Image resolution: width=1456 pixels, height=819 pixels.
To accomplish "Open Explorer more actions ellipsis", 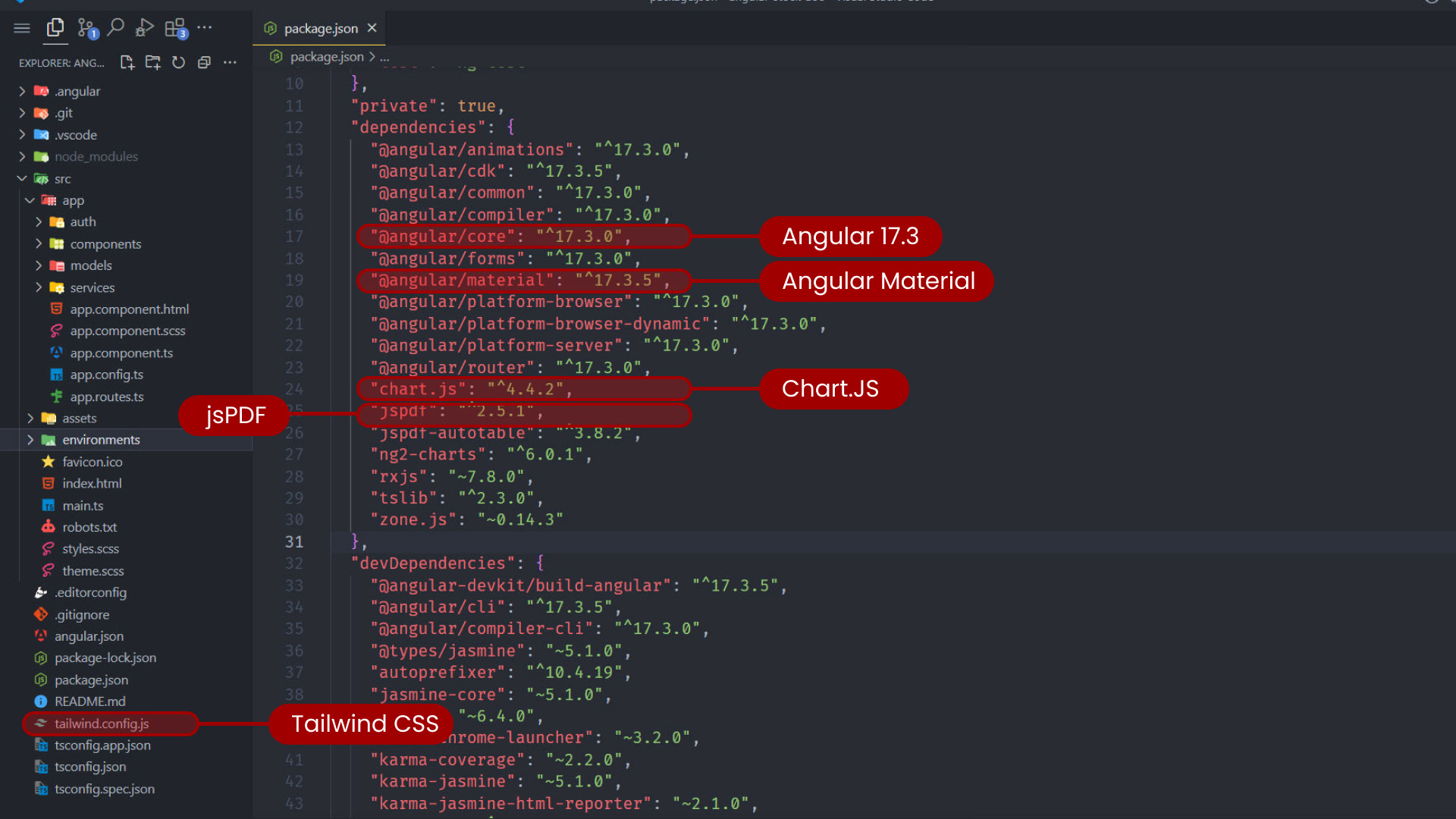I will point(230,62).
